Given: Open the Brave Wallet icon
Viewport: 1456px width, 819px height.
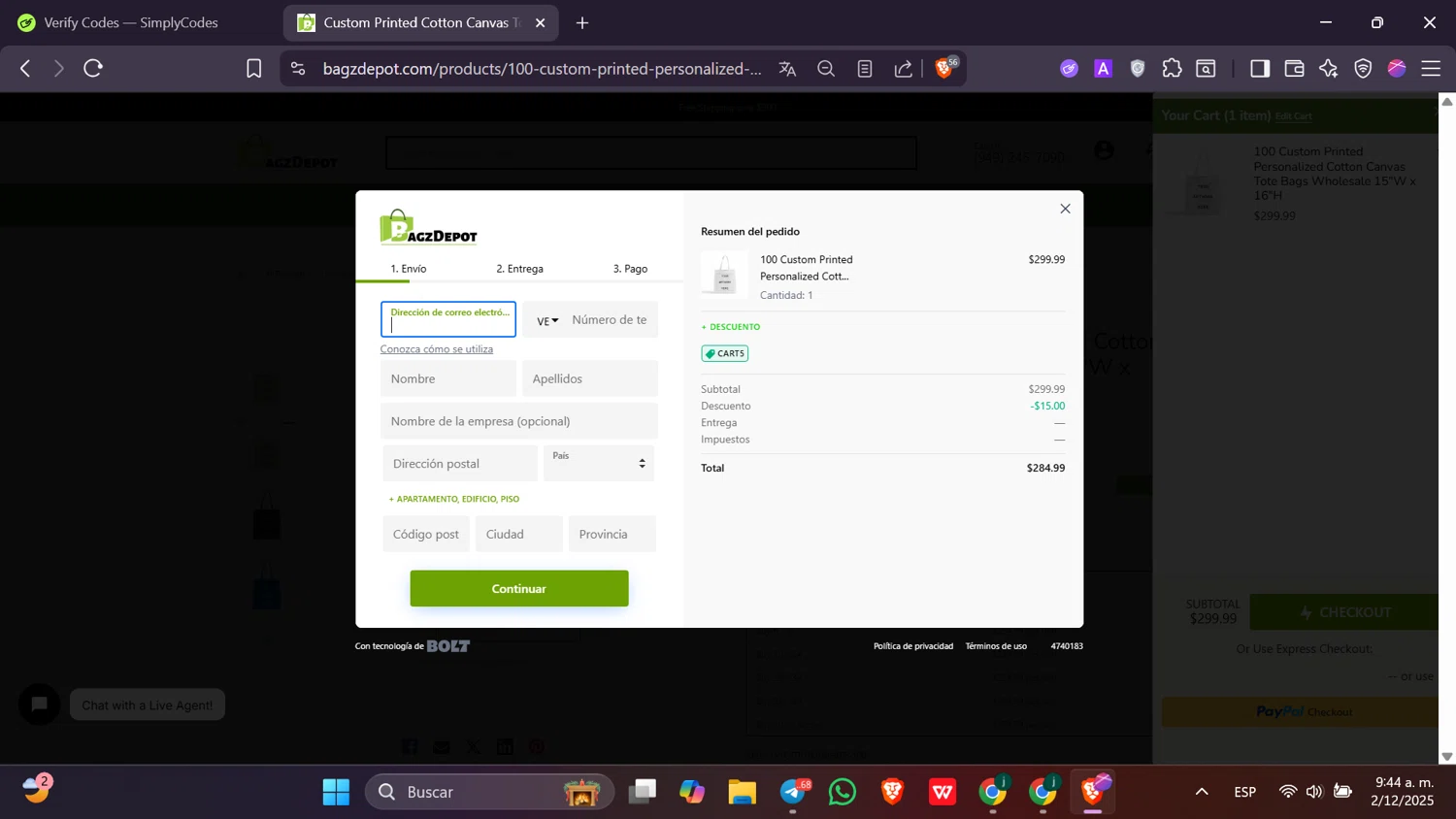Looking at the screenshot, I should [1294, 69].
